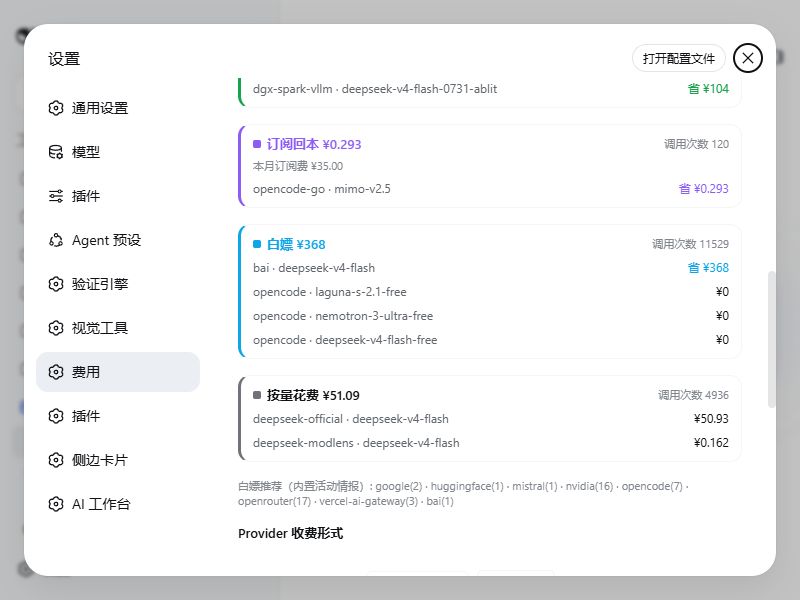Click the 本月订阅费 ¥35.00 text
This screenshot has height=600, width=800.
[298, 166]
